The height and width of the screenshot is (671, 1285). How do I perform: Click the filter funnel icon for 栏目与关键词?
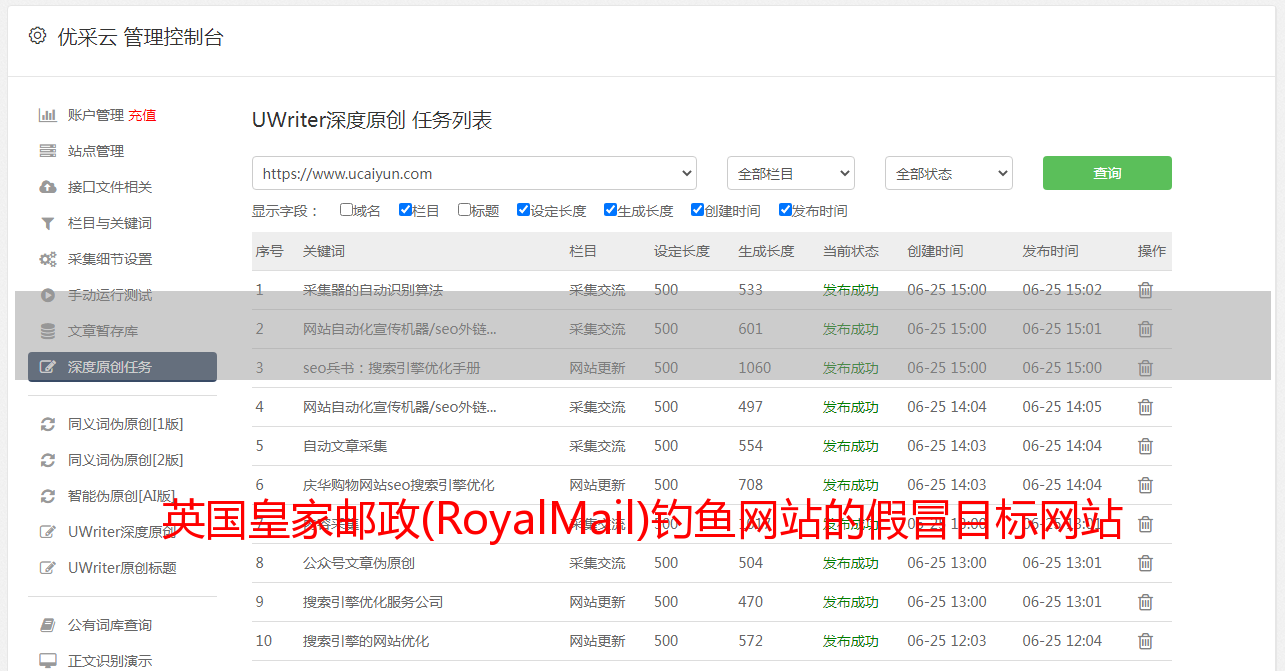(47, 223)
